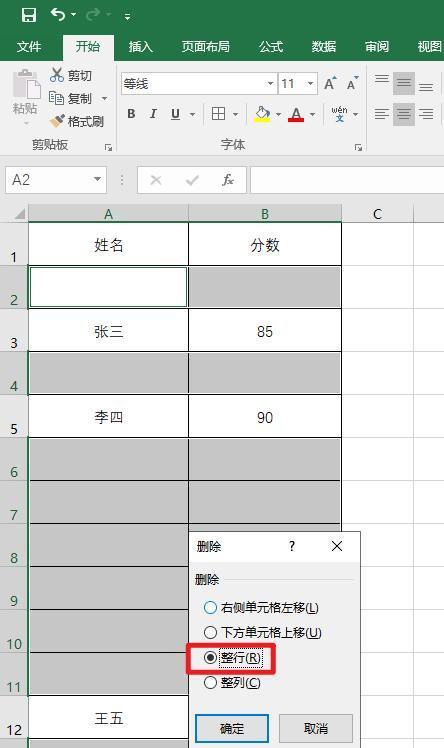Click the 取消 button in dialog
The image size is (444, 748).
coord(316,728)
